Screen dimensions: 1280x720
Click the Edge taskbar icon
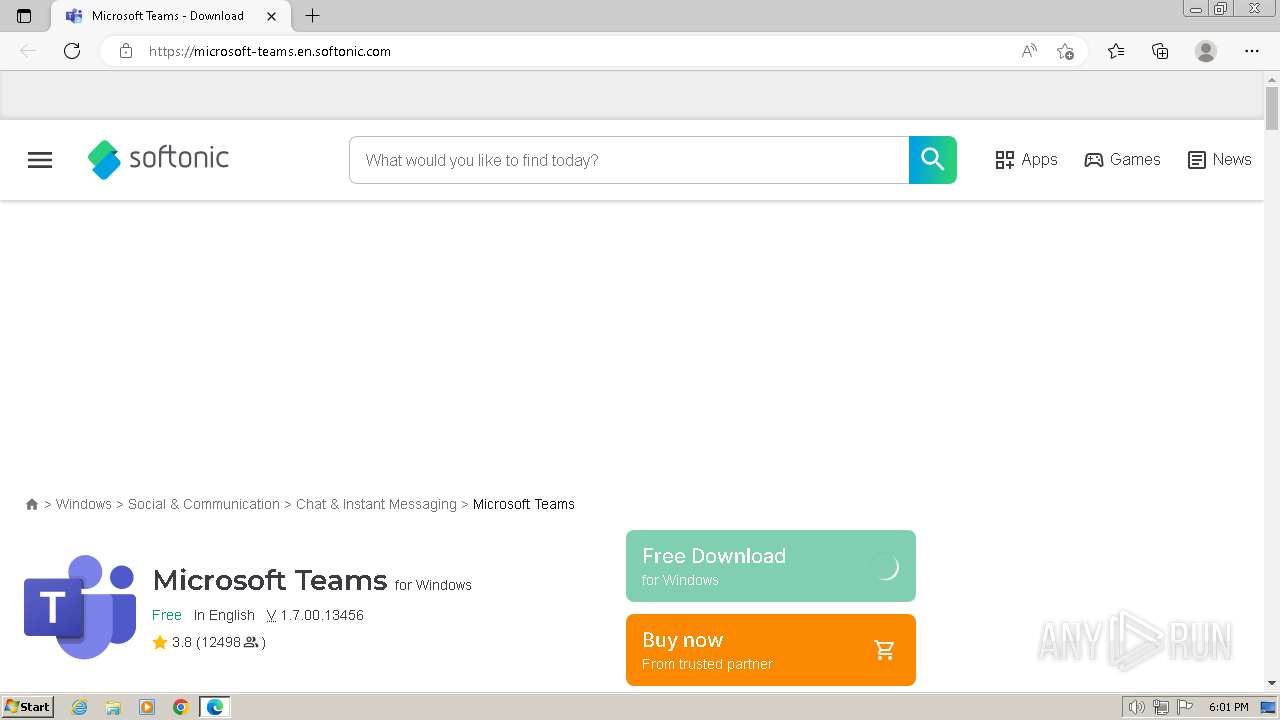pyautogui.click(x=215, y=707)
